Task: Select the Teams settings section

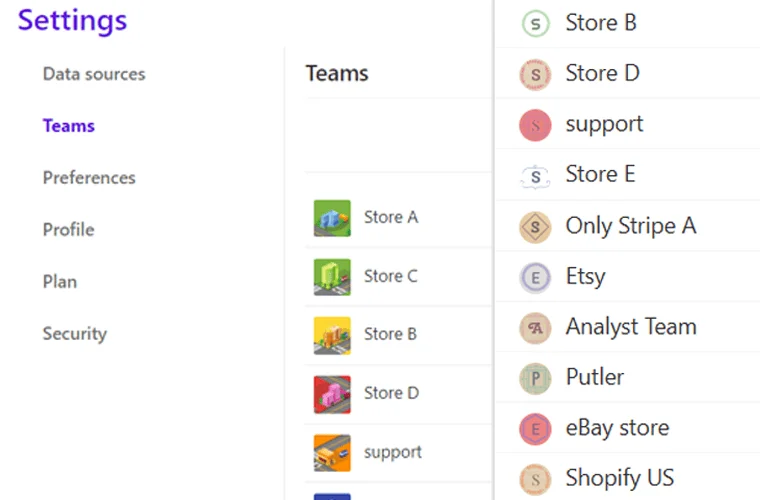Action: [x=69, y=126]
